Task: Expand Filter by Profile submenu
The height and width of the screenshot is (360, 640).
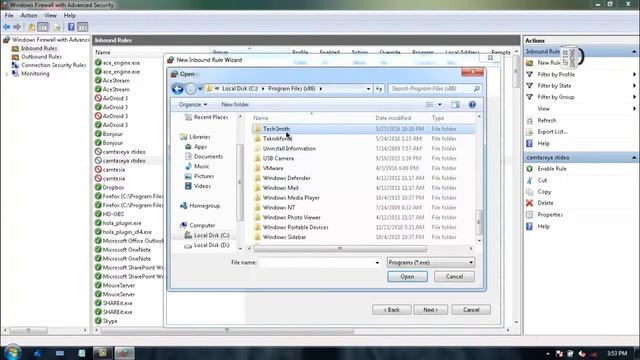Action: 634,74
